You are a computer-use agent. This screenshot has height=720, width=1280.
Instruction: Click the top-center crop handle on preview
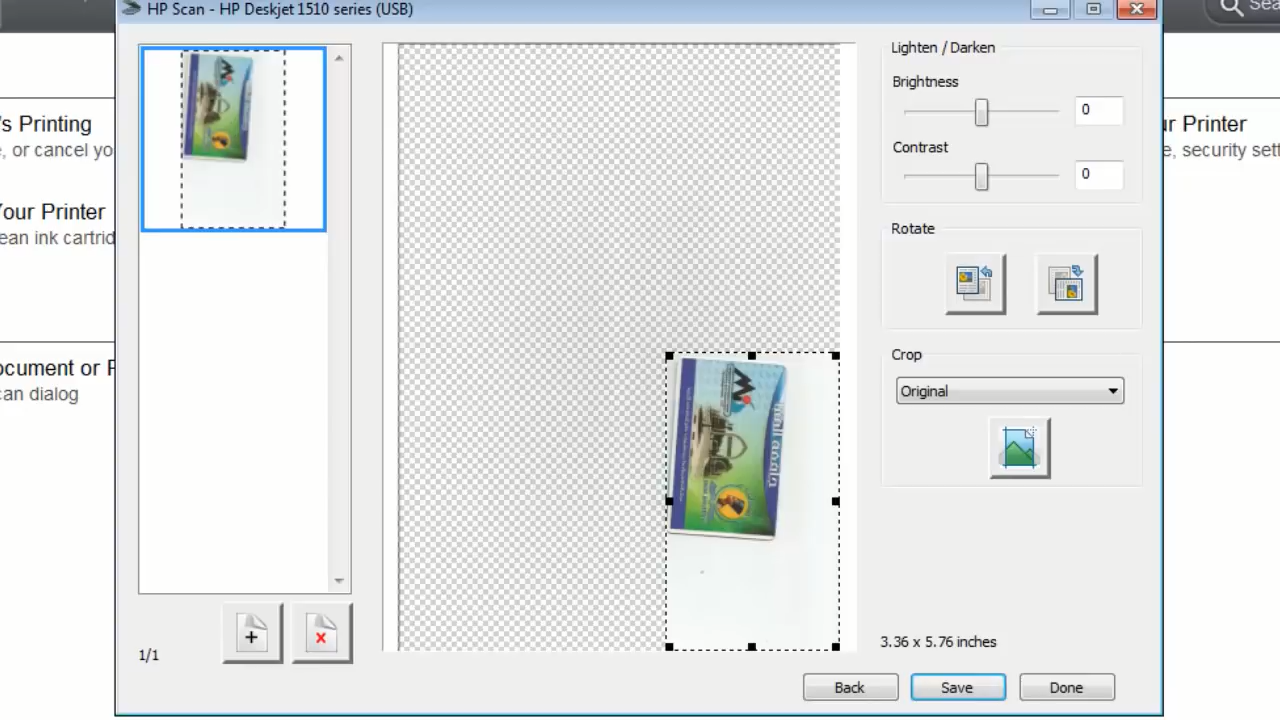tap(752, 355)
